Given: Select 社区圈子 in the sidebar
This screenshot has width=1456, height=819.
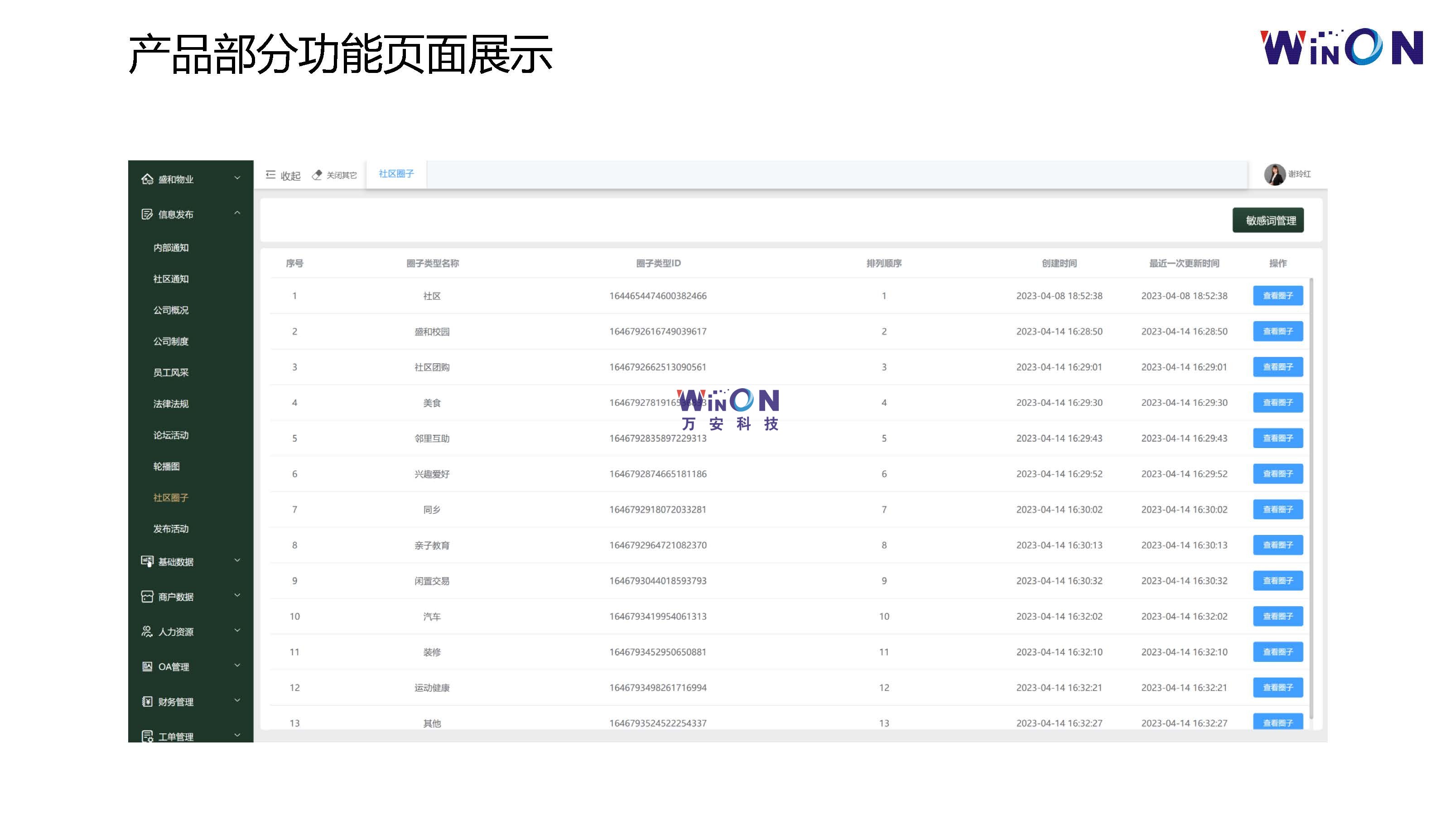Looking at the screenshot, I should [171, 497].
